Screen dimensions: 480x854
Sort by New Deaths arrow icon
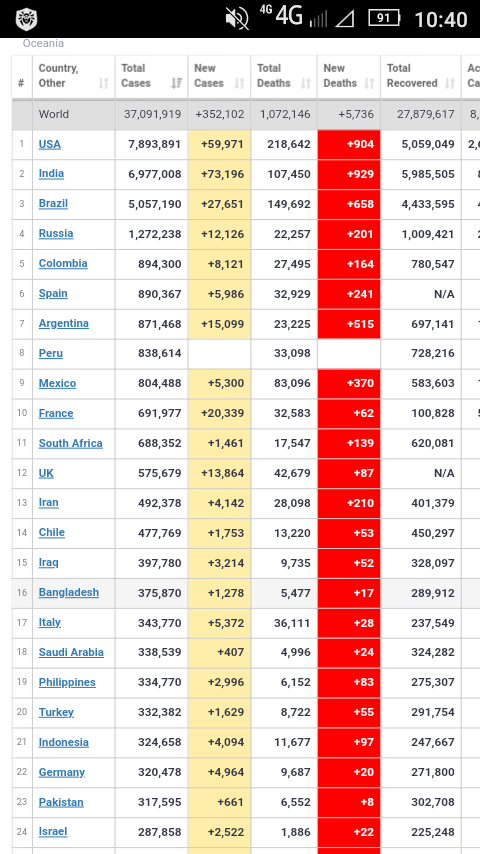pos(369,83)
